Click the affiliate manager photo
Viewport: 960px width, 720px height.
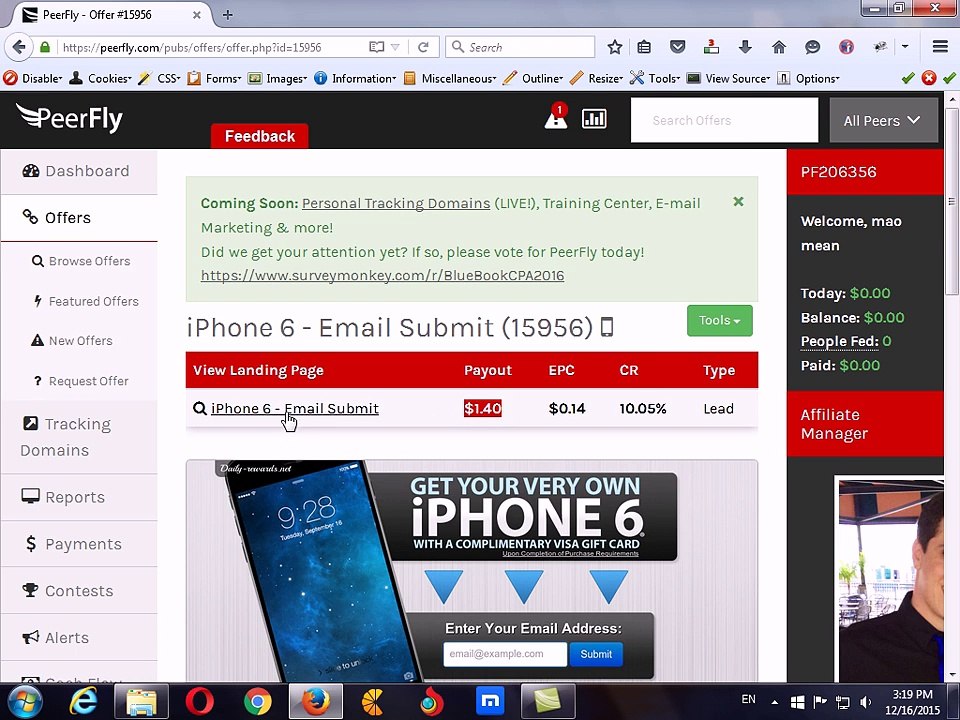(890, 580)
